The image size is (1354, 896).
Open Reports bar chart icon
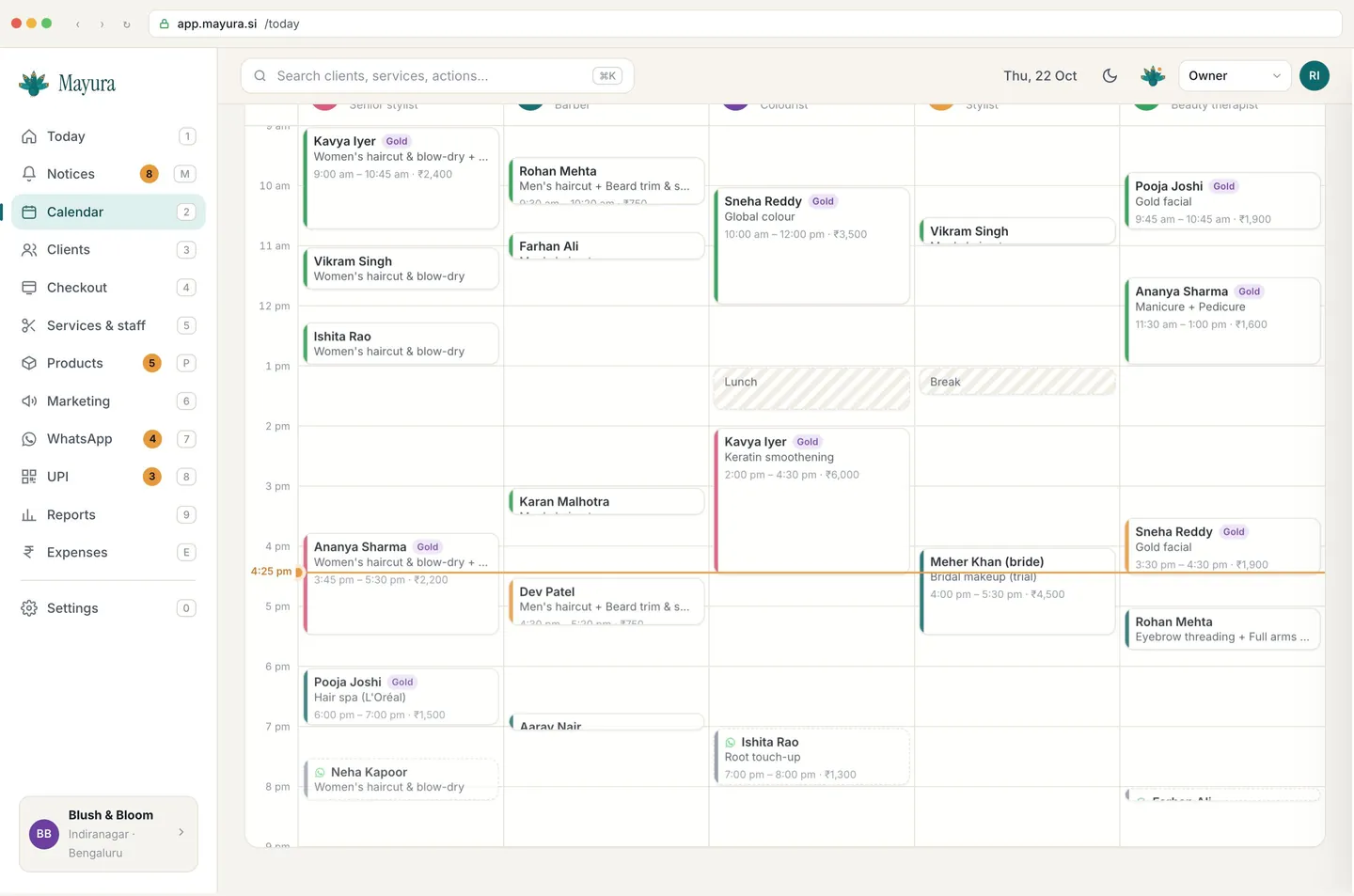click(29, 515)
